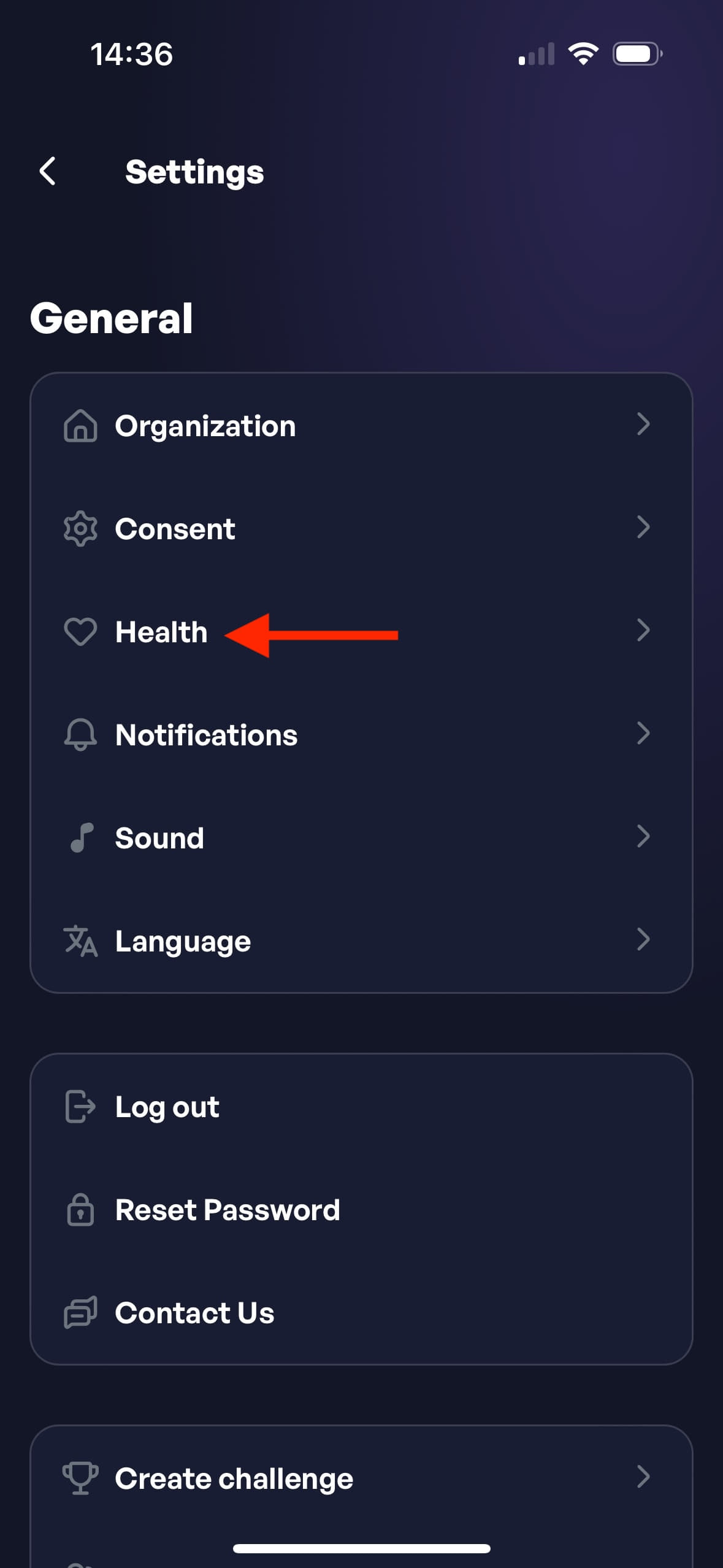Open Create challenge option
This screenshot has width=723, height=1568.
tap(234, 1478)
